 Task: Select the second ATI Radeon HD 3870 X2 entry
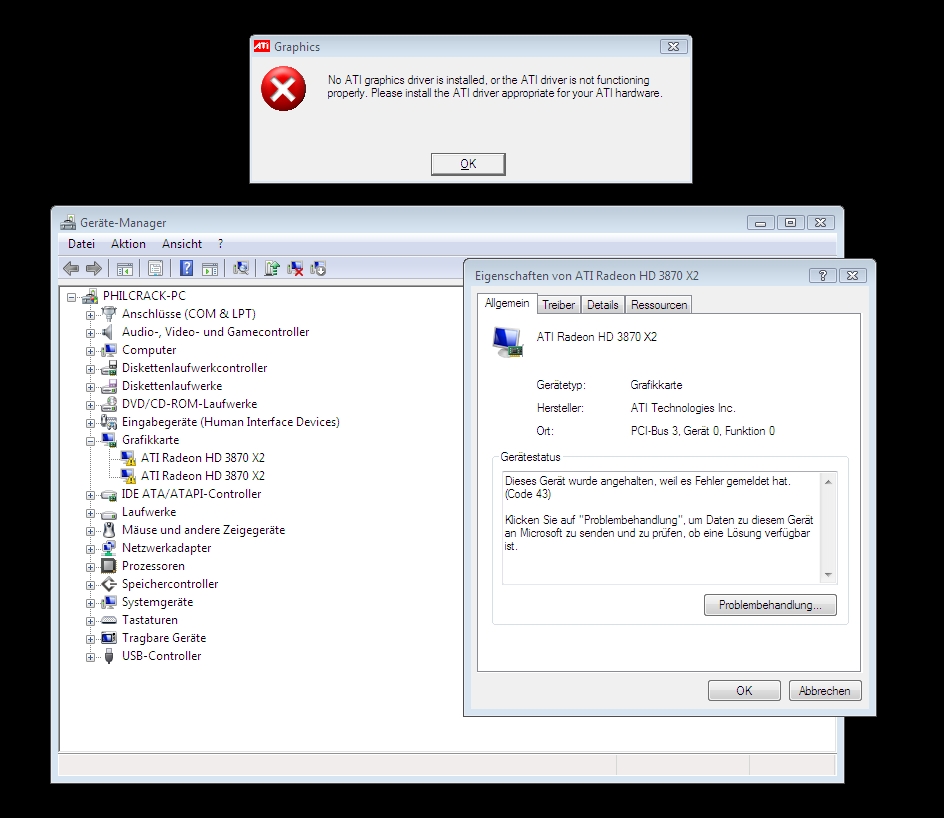point(203,476)
